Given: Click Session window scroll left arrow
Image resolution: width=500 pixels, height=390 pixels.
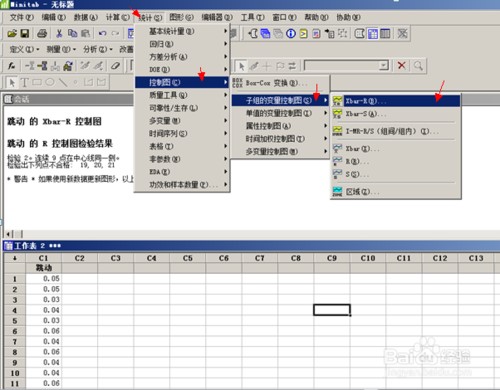Looking at the screenshot, I should tap(8, 234).
